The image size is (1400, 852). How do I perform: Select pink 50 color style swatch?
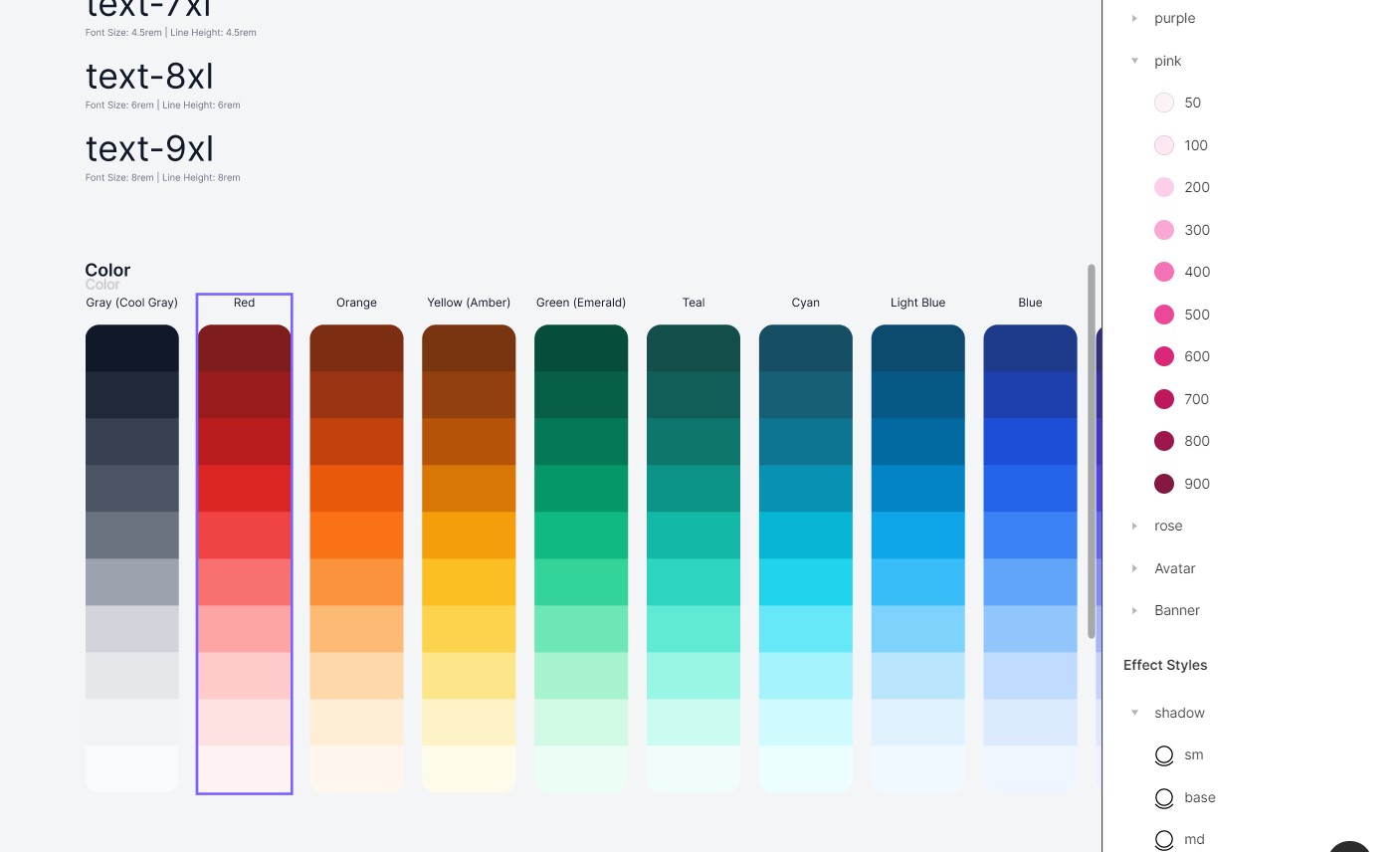pyautogui.click(x=1164, y=103)
